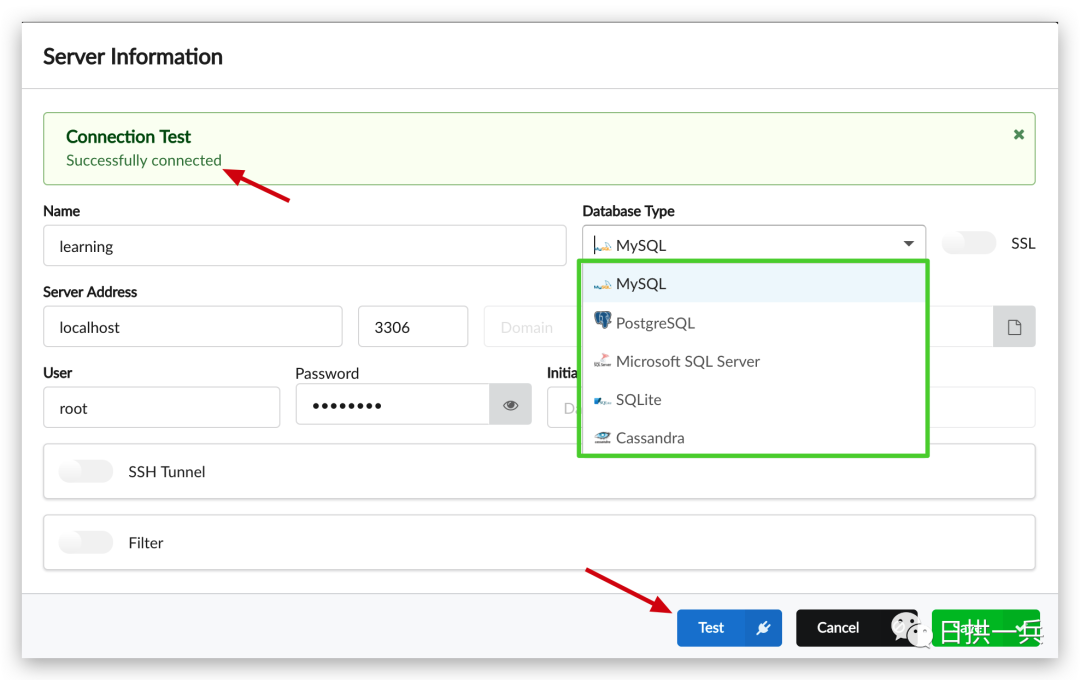Dismiss the Connection Test success banner
This screenshot has width=1080, height=680.
[x=1019, y=134]
